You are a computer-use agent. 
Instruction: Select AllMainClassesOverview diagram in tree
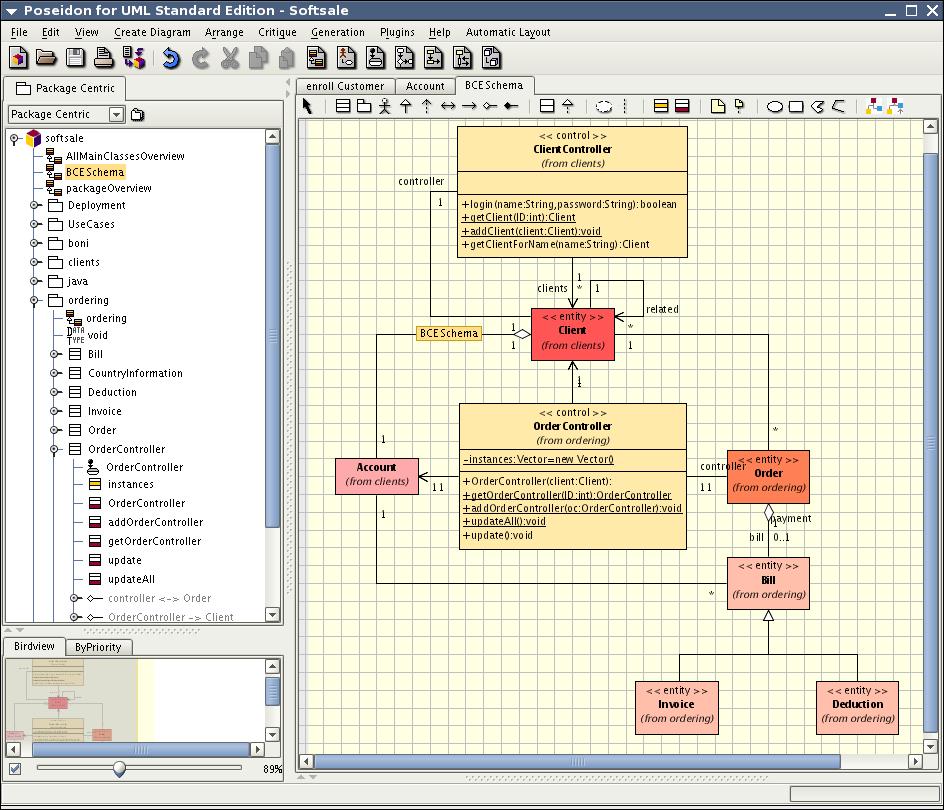pos(124,156)
